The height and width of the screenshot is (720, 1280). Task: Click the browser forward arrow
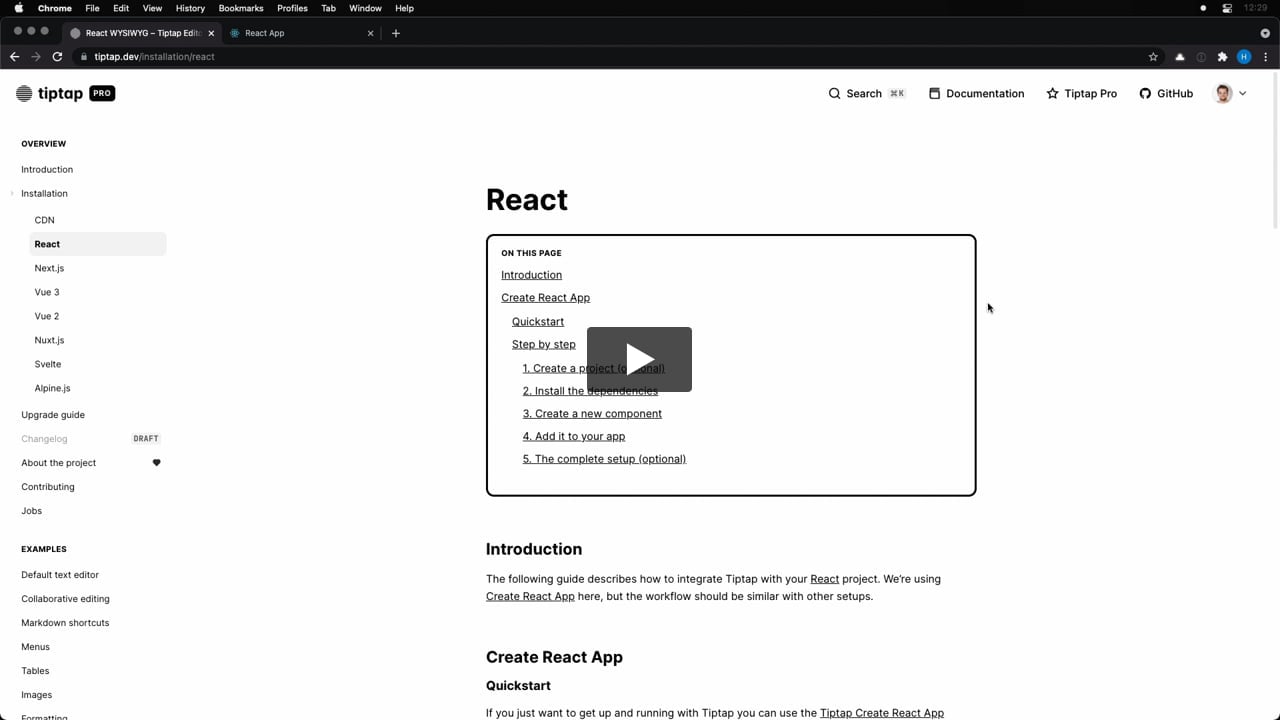coord(36,57)
